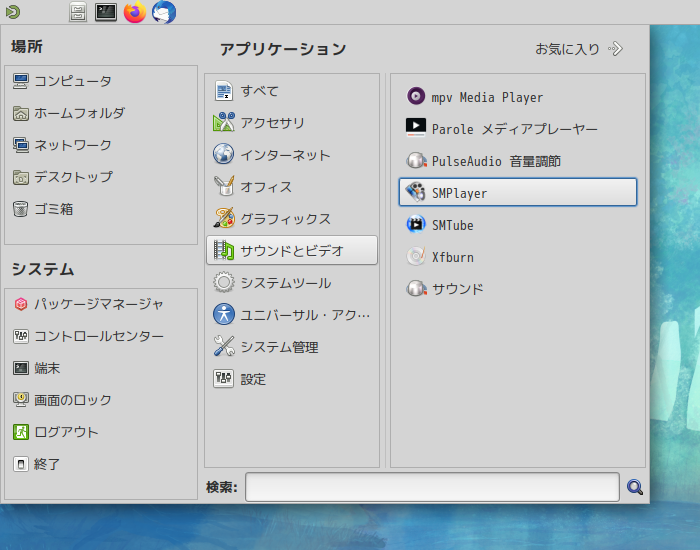
Task: Click 画面のロック to lock screen
Action: pos(101,400)
